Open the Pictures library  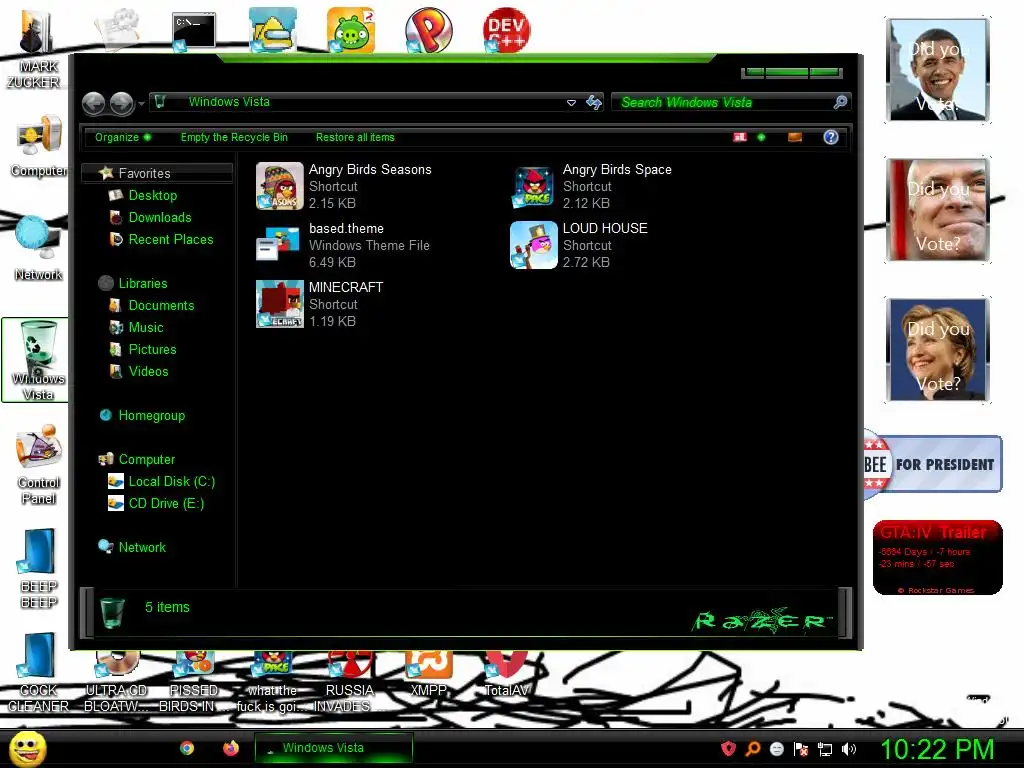point(143,349)
